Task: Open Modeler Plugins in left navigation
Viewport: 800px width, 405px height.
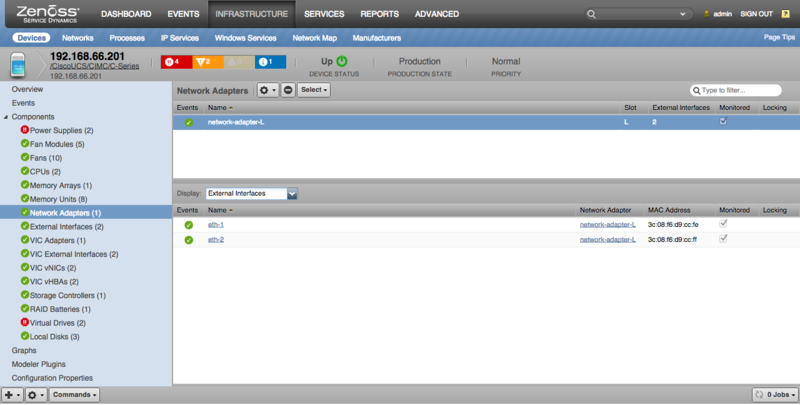Action: 39,364
